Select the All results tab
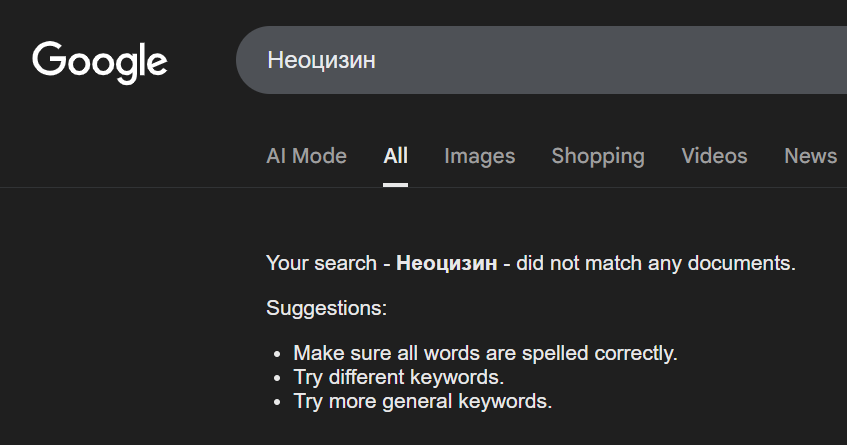The width and height of the screenshot is (847, 445). click(x=395, y=156)
